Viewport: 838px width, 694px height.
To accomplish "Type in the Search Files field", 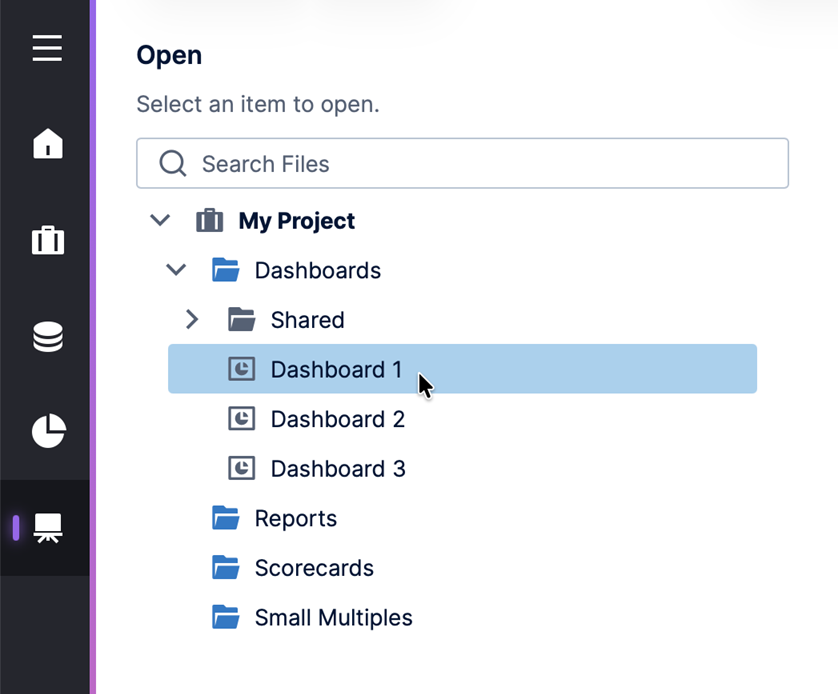I will [x=480, y=164].
